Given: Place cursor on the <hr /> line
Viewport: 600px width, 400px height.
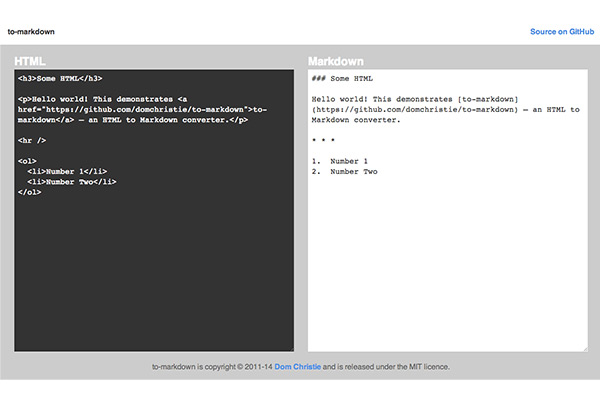Looking at the screenshot, I should pos(32,140).
